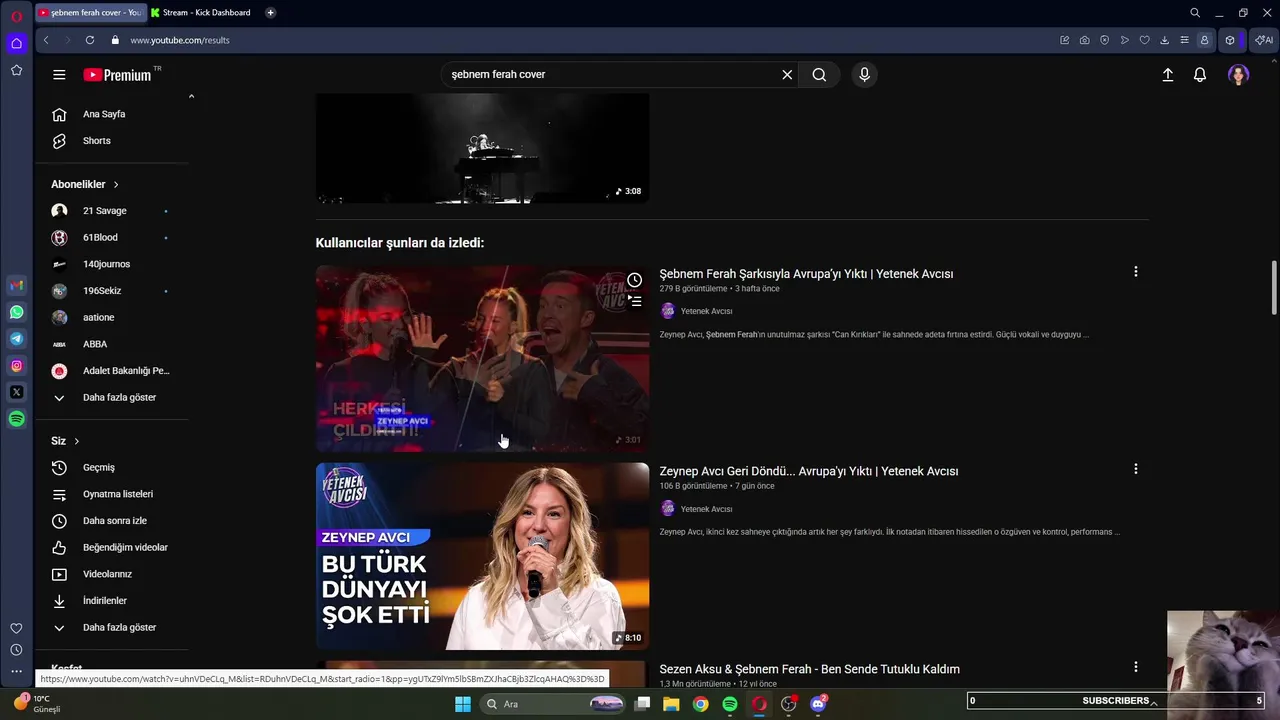1280x720 pixels.
Task: Start voice search with microphone icon
Action: click(864, 74)
